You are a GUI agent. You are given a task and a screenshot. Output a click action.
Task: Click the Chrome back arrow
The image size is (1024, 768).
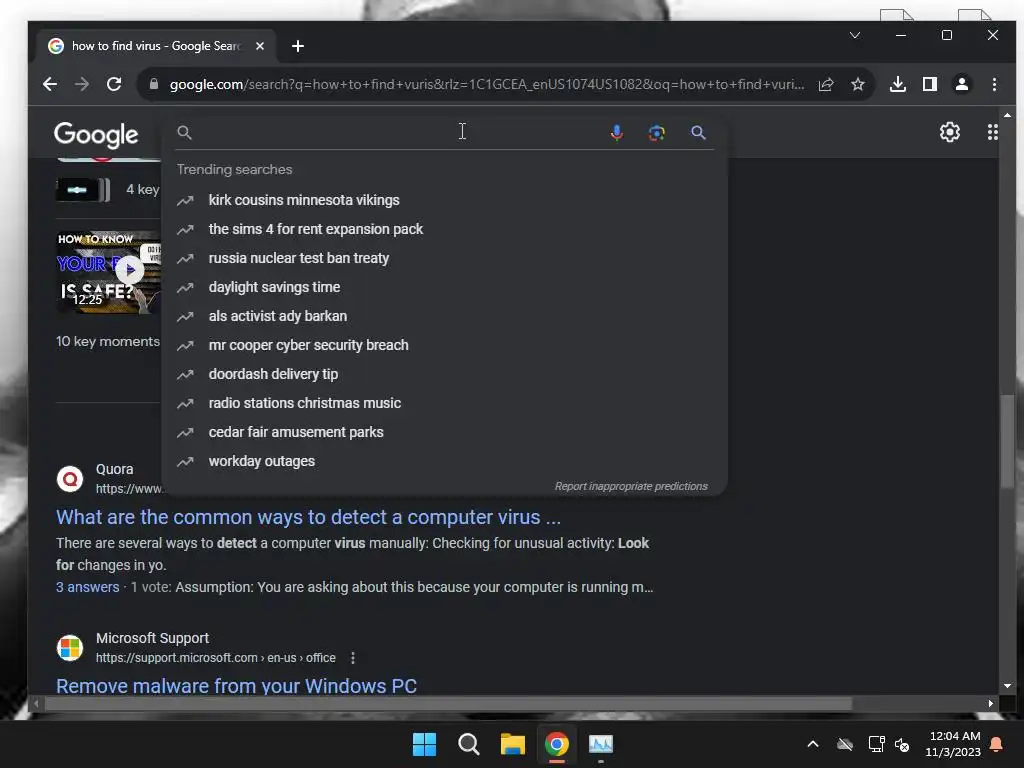pos(50,84)
